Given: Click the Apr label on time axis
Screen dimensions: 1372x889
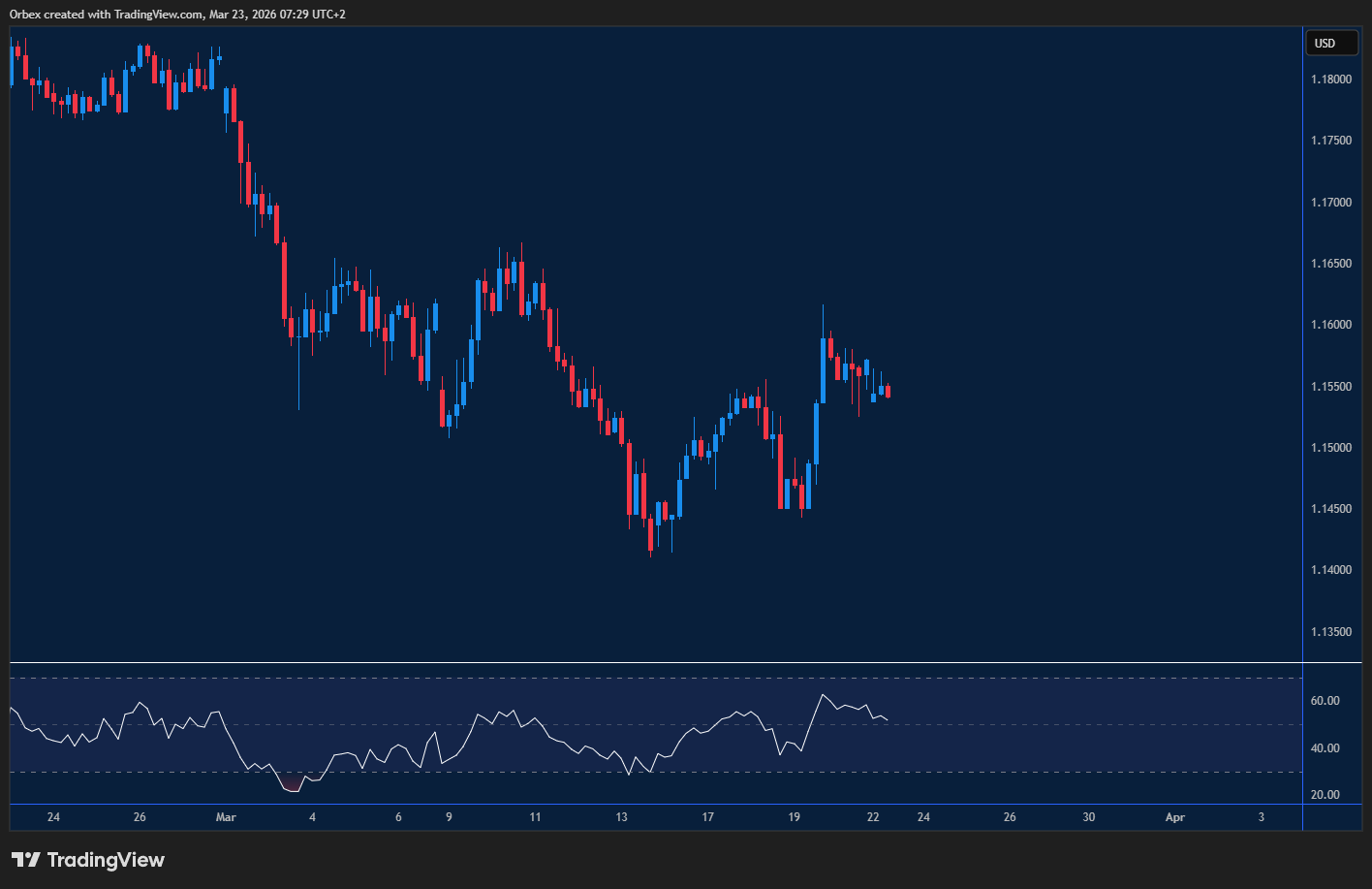Looking at the screenshot, I should (x=1174, y=817).
